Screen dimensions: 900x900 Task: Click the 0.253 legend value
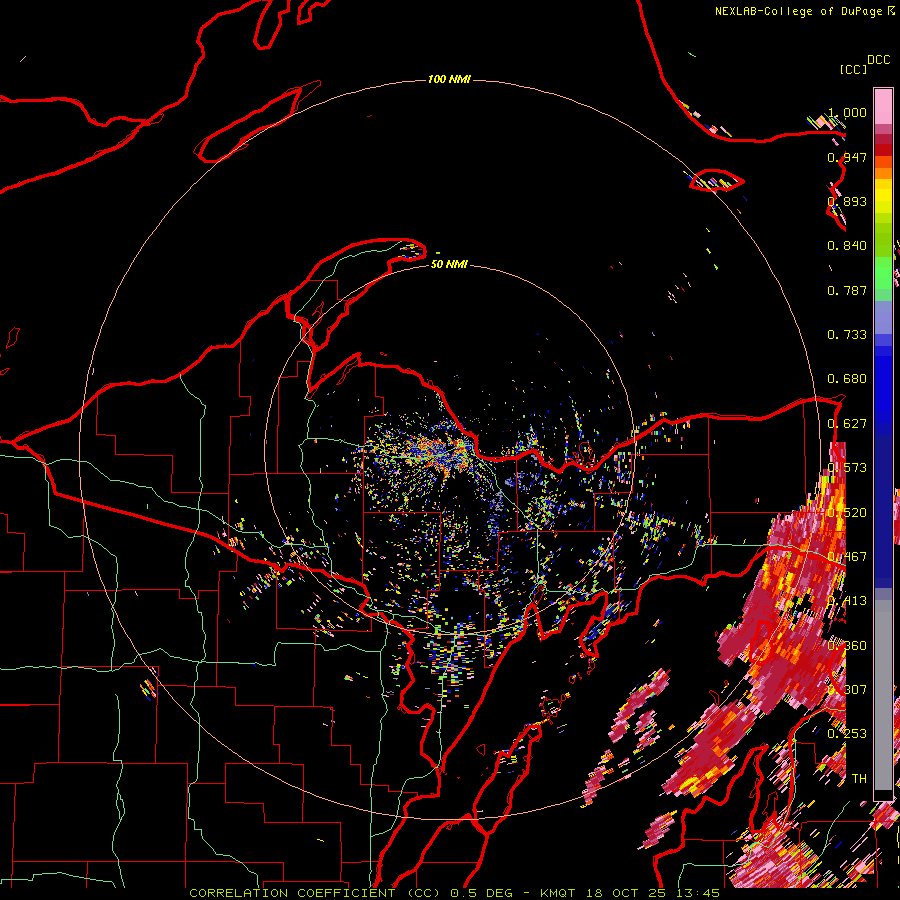point(847,734)
